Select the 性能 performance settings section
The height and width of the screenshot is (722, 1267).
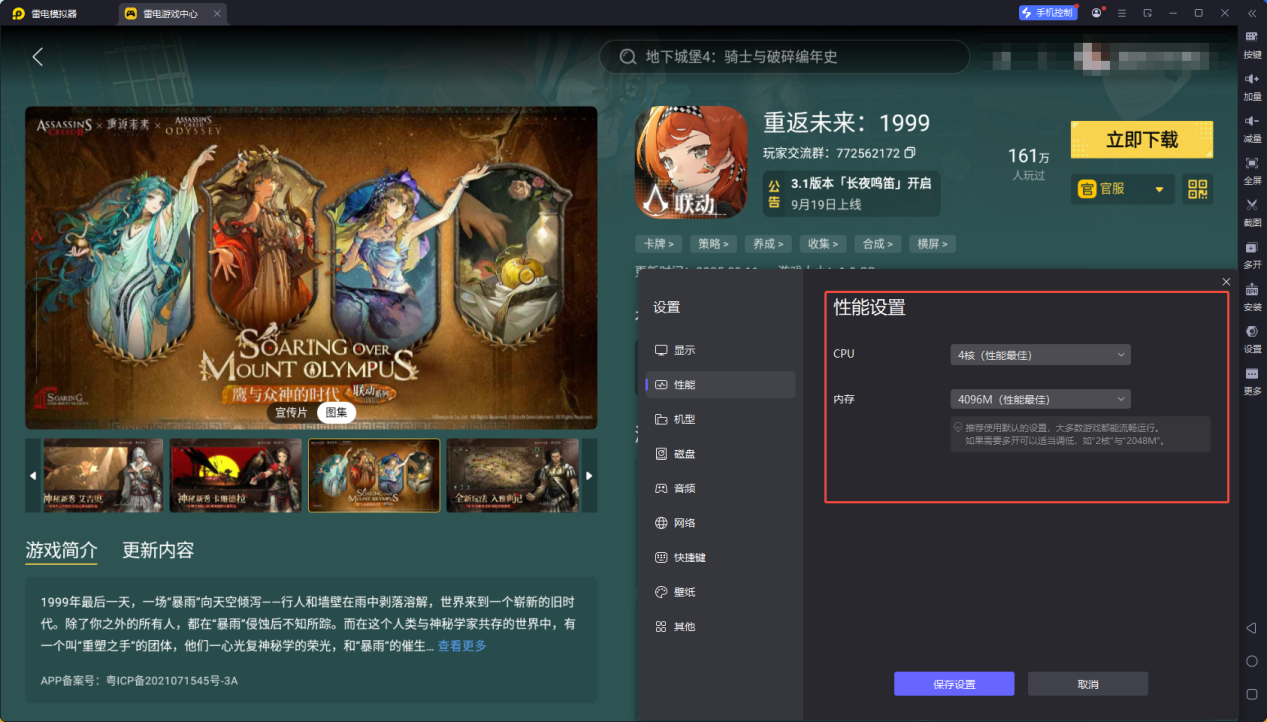point(720,385)
